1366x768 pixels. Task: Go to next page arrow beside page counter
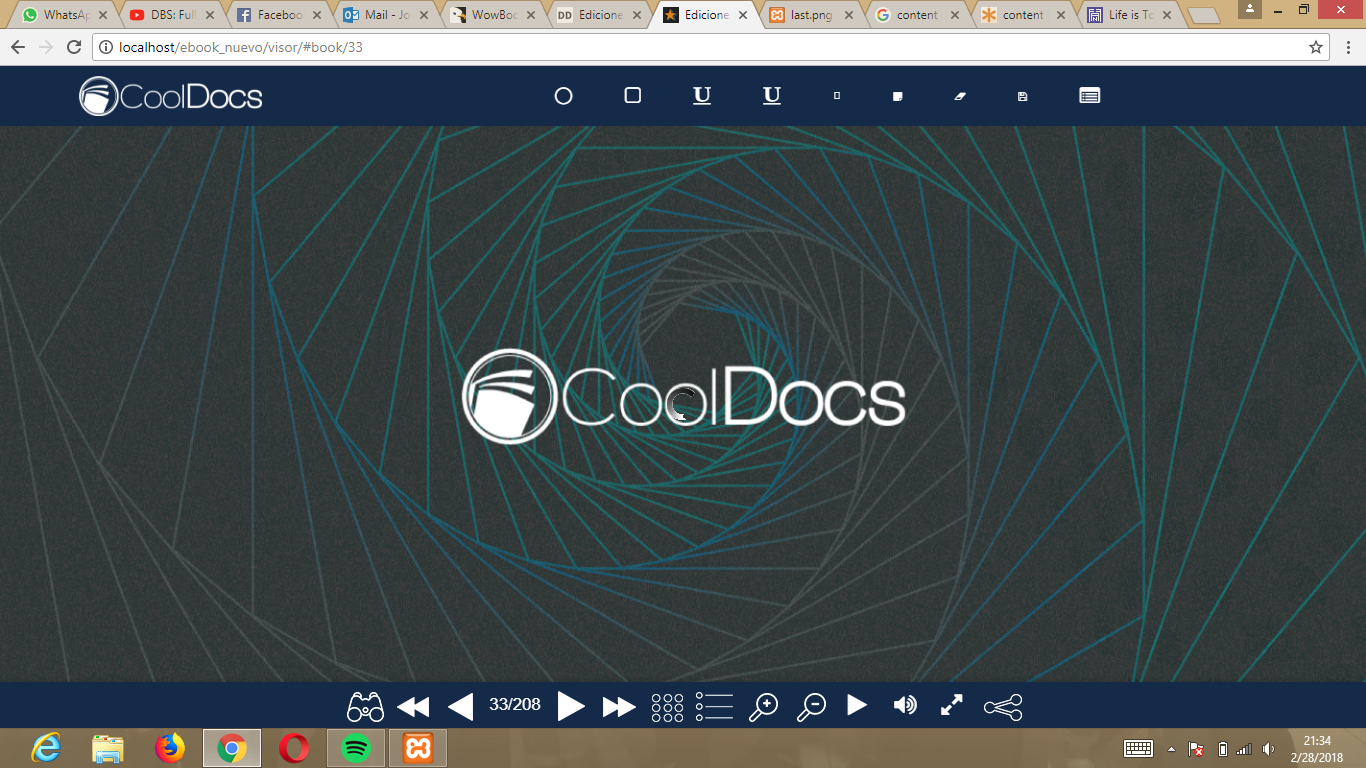570,706
